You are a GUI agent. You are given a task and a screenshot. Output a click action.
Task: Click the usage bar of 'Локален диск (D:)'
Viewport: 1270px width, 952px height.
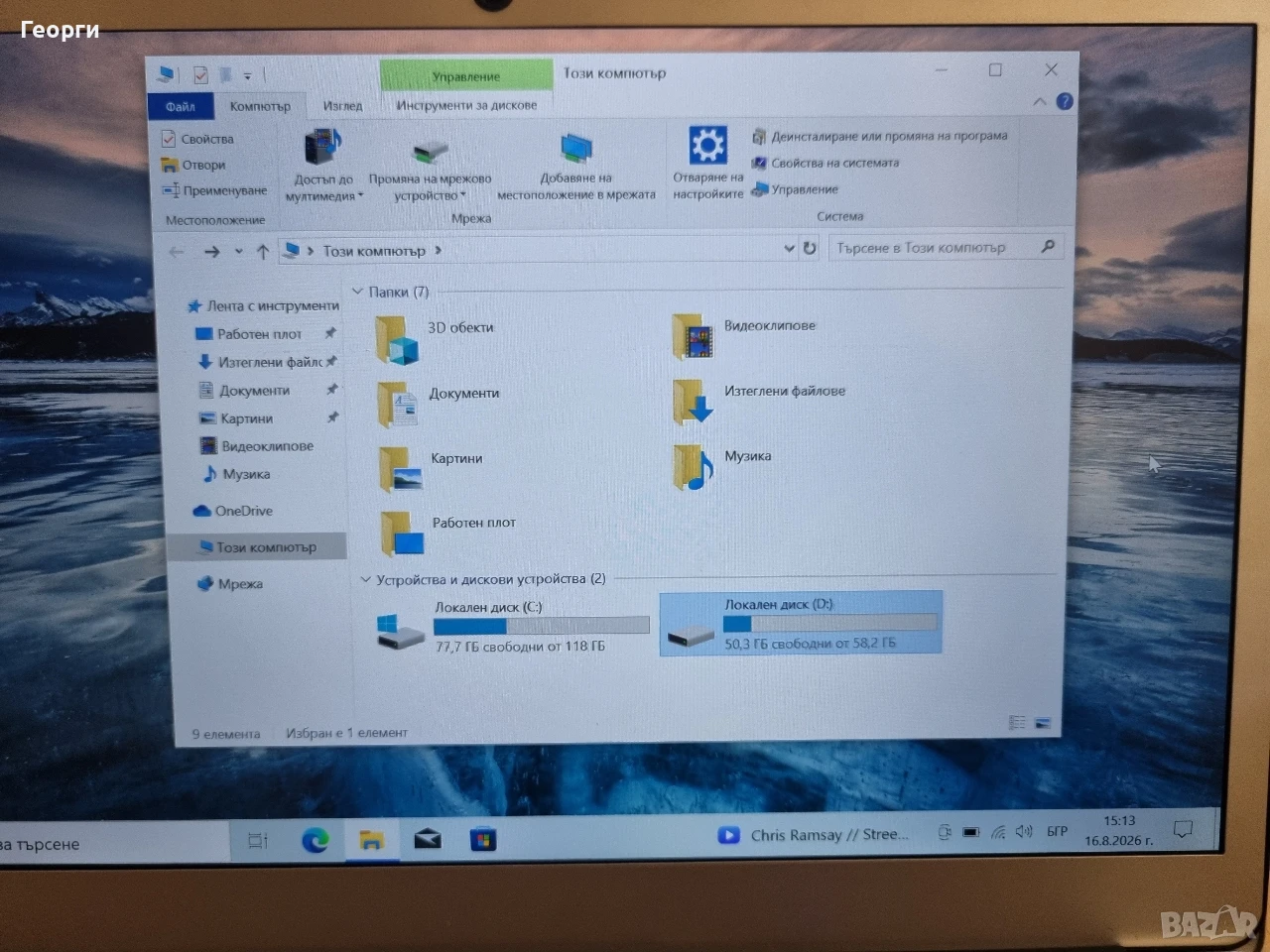pos(830,623)
